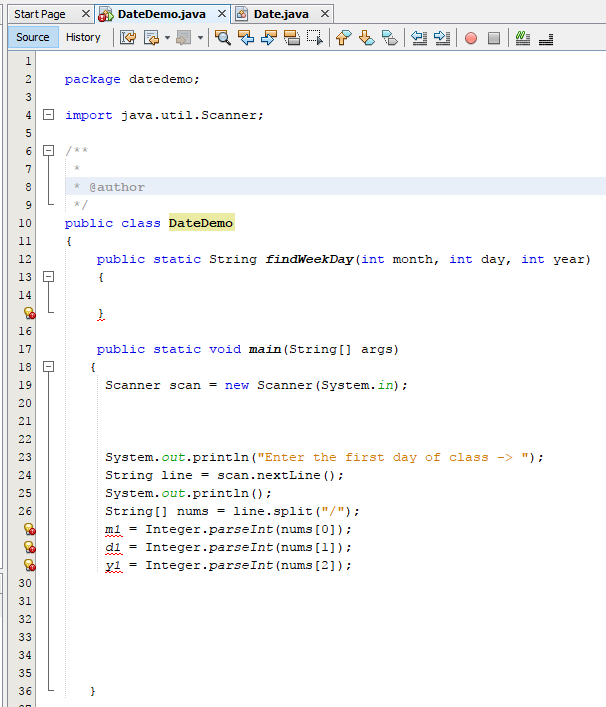This screenshot has width=606, height=707.
Task: Jump to Next Bookmark icon
Action: click(367, 38)
